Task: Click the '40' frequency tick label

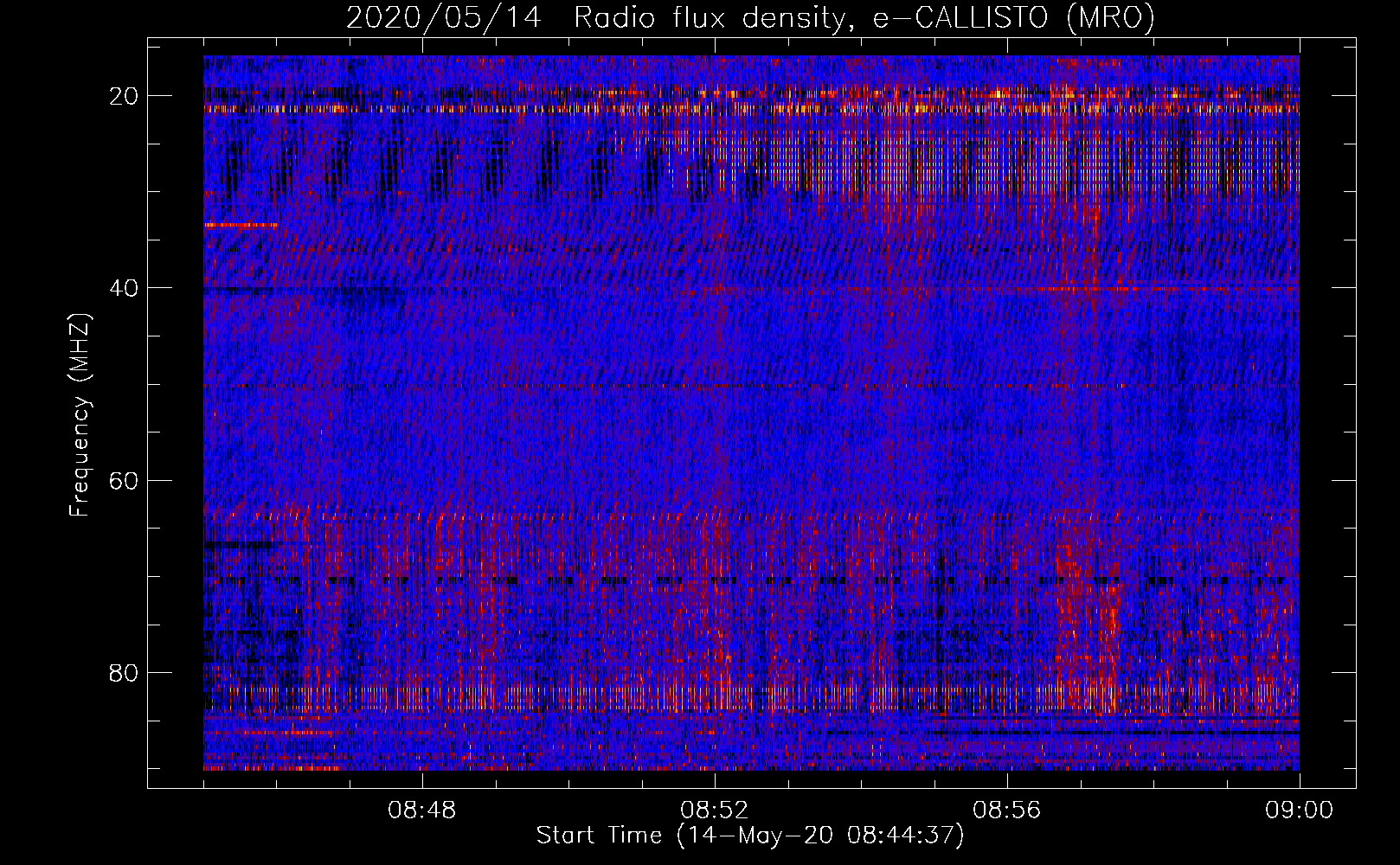Action: point(124,287)
